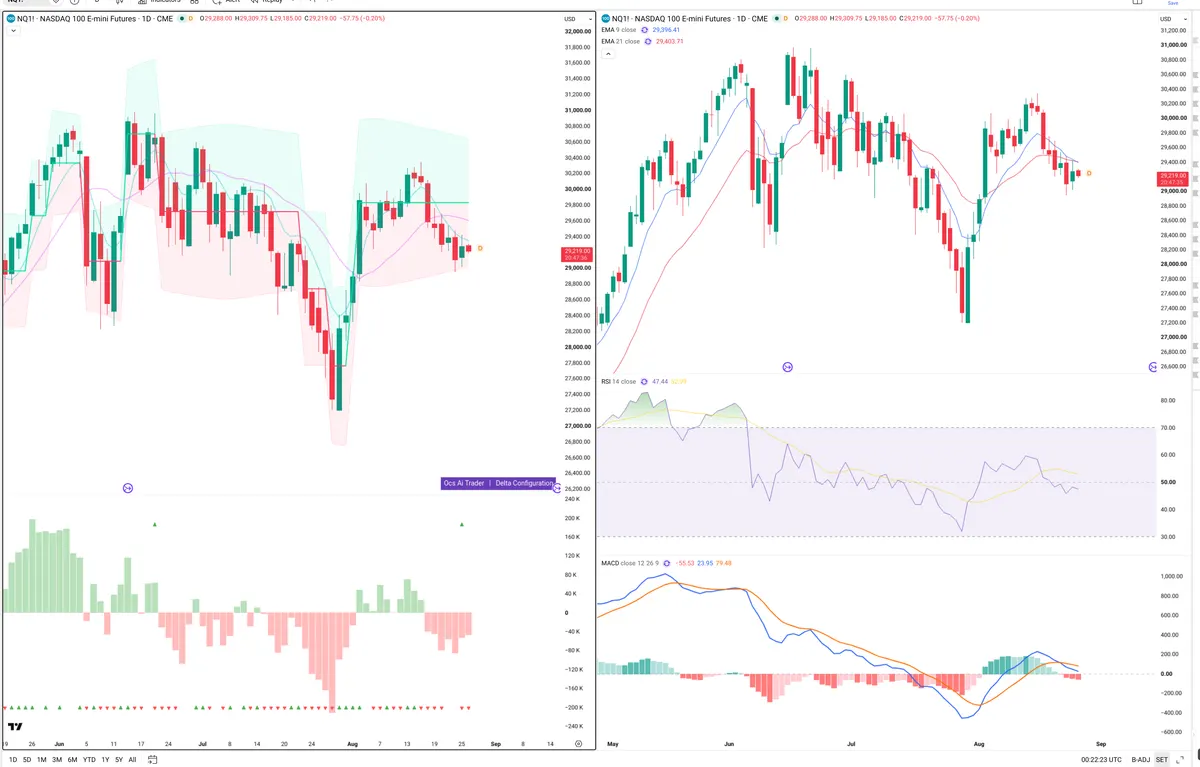
Task: Select the 1D time range
Action: [x=12, y=759]
